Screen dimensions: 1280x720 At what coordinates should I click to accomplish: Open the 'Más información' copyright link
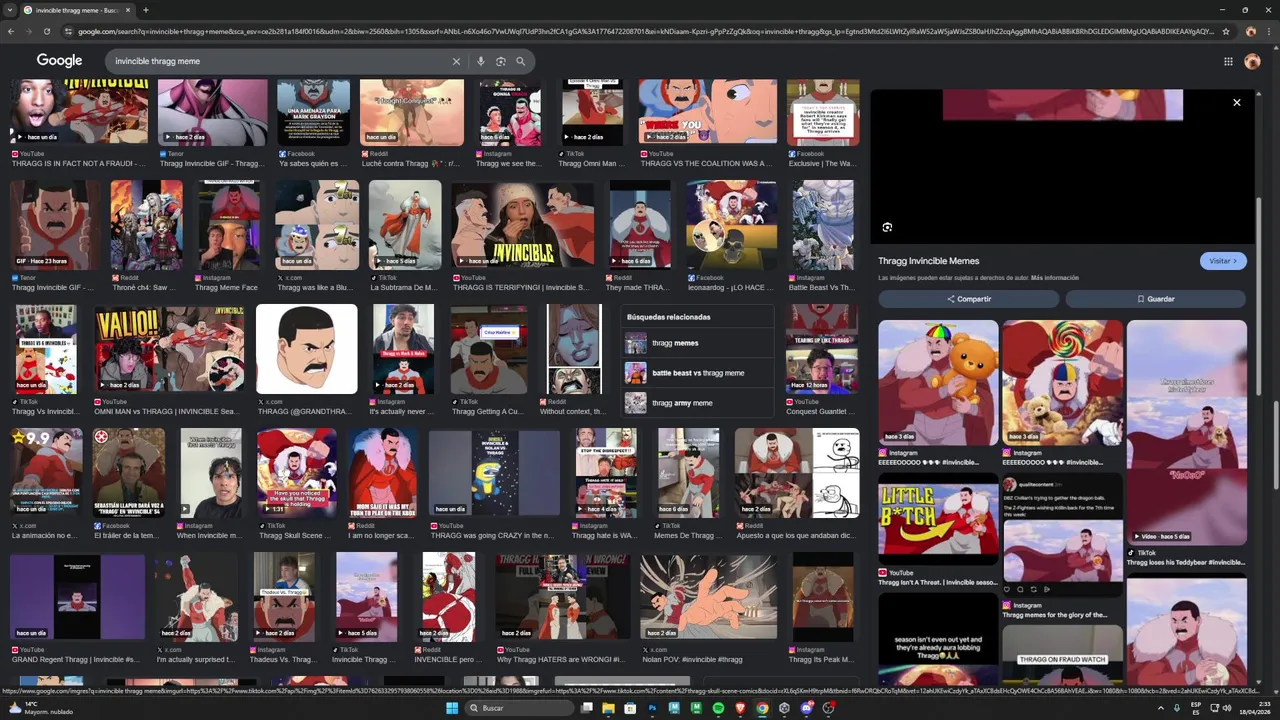[1055, 277]
